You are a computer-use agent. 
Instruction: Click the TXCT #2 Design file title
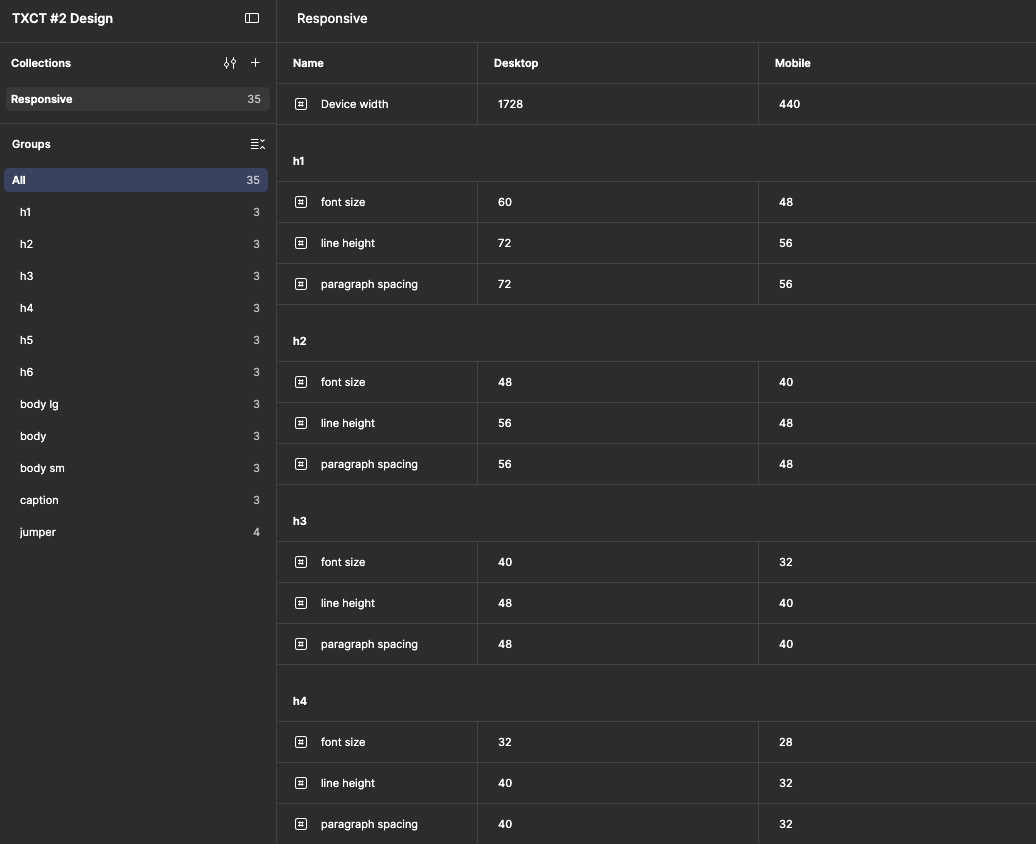point(62,19)
